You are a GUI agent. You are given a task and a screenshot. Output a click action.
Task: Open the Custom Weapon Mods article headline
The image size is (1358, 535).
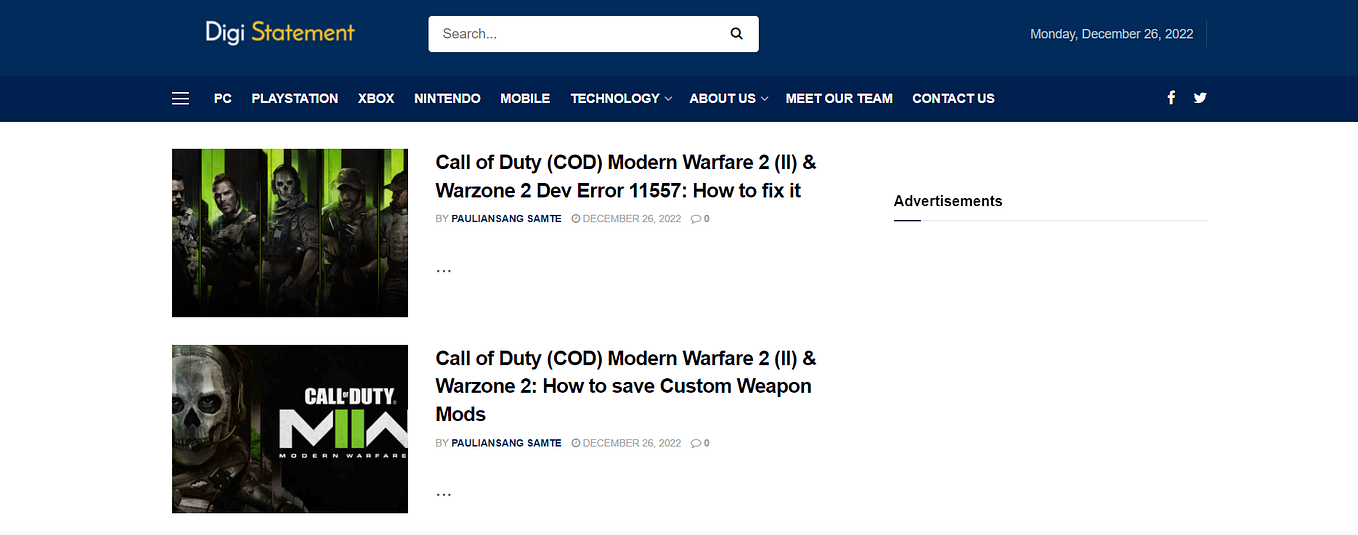pyautogui.click(x=626, y=386)
